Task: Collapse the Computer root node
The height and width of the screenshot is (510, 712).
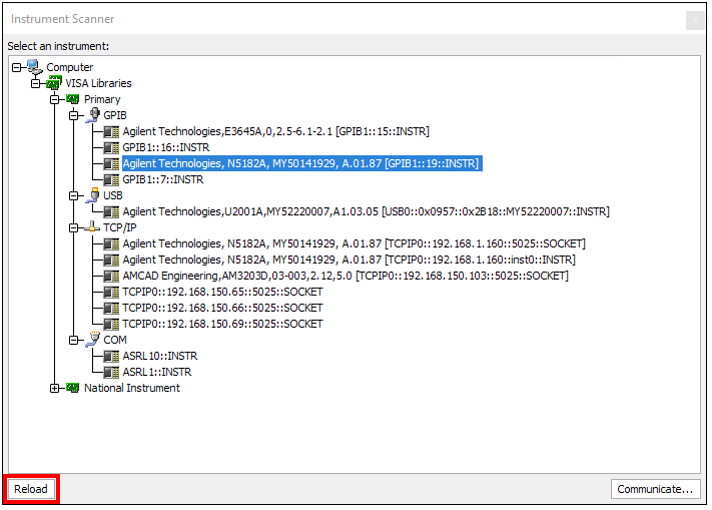Action: pyautogui.click(x=16, y=67)
